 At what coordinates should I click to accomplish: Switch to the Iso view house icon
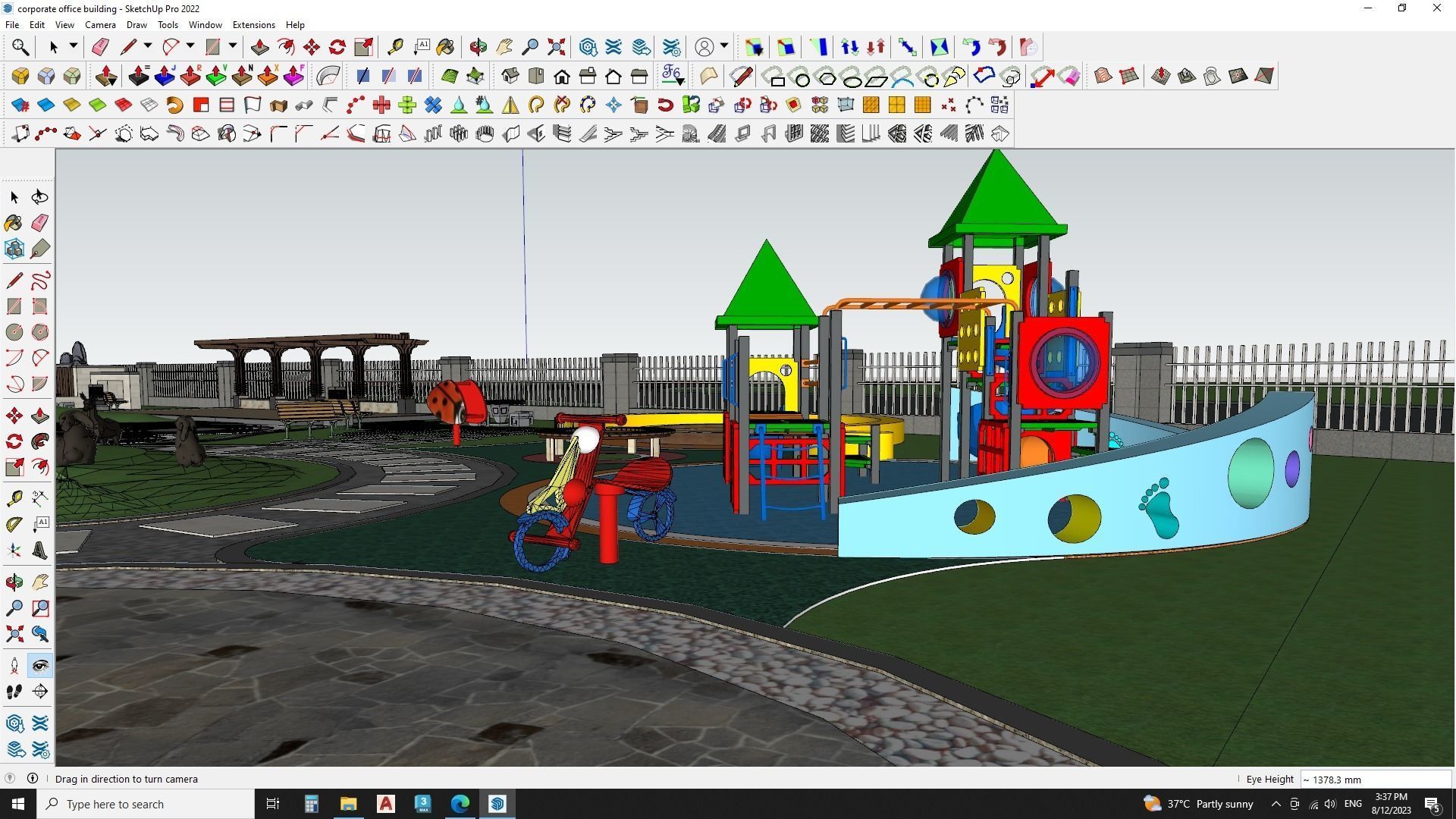[510, 76]
